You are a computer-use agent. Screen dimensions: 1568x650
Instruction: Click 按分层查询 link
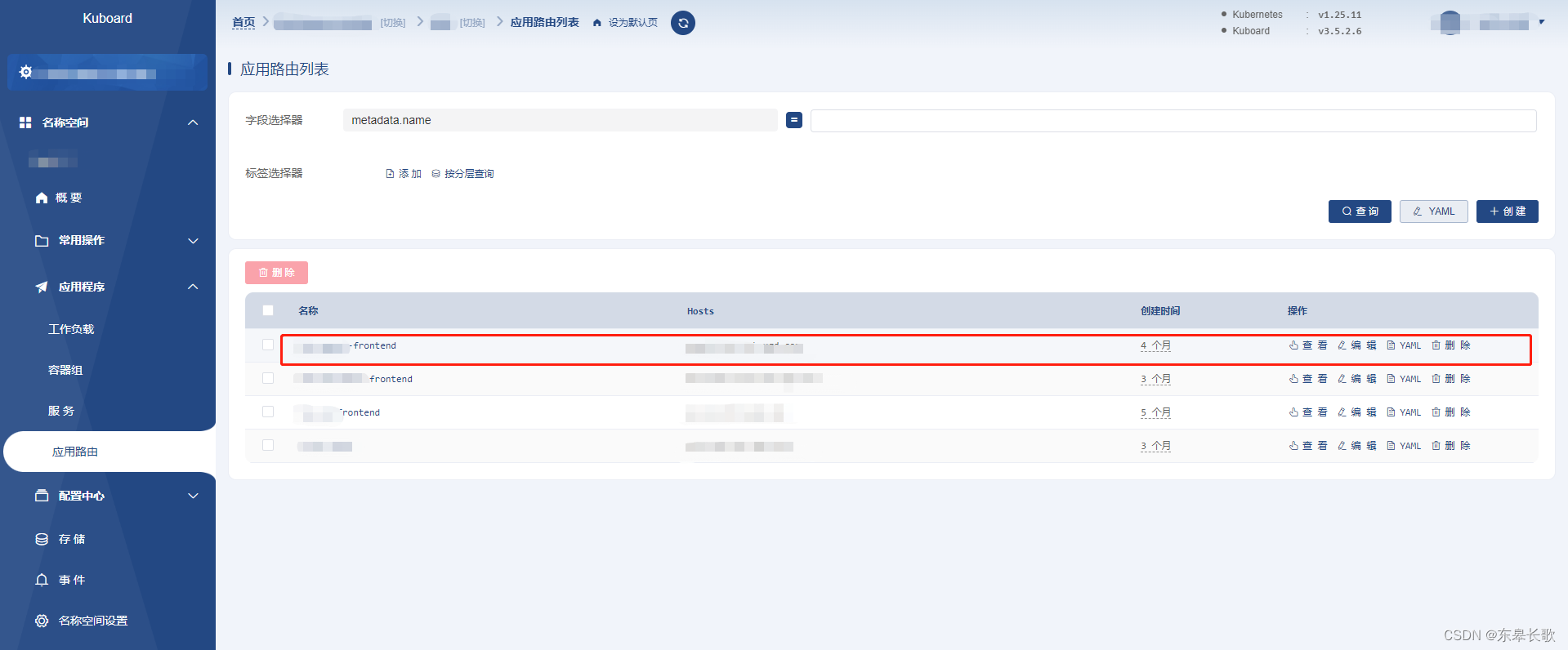(463, 174)
